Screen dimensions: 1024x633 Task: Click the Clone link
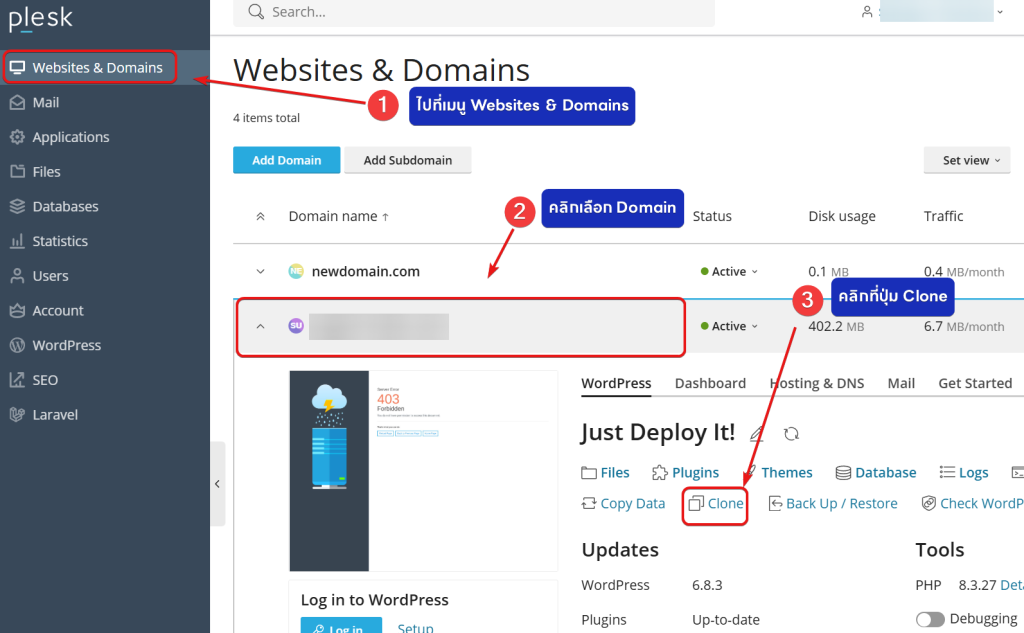(716, 504)
